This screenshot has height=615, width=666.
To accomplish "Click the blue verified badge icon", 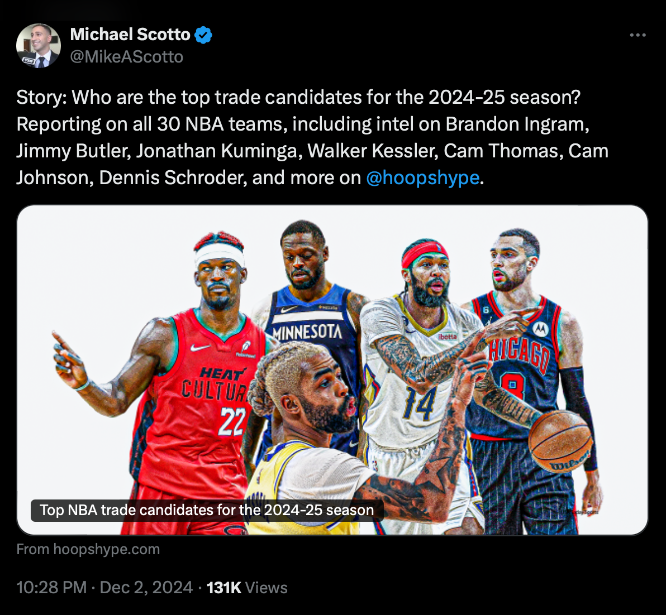I will pos(203,35).
